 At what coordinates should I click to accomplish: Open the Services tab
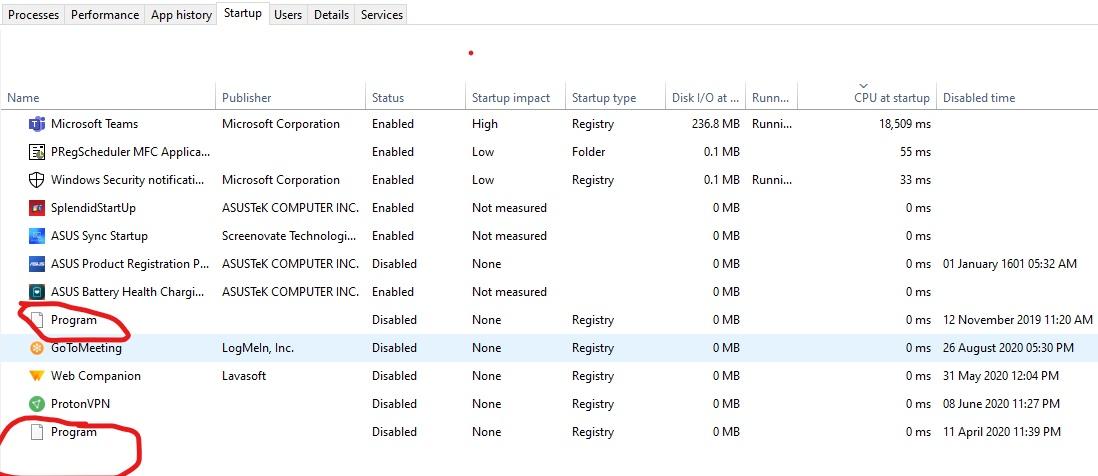point(382,15)
